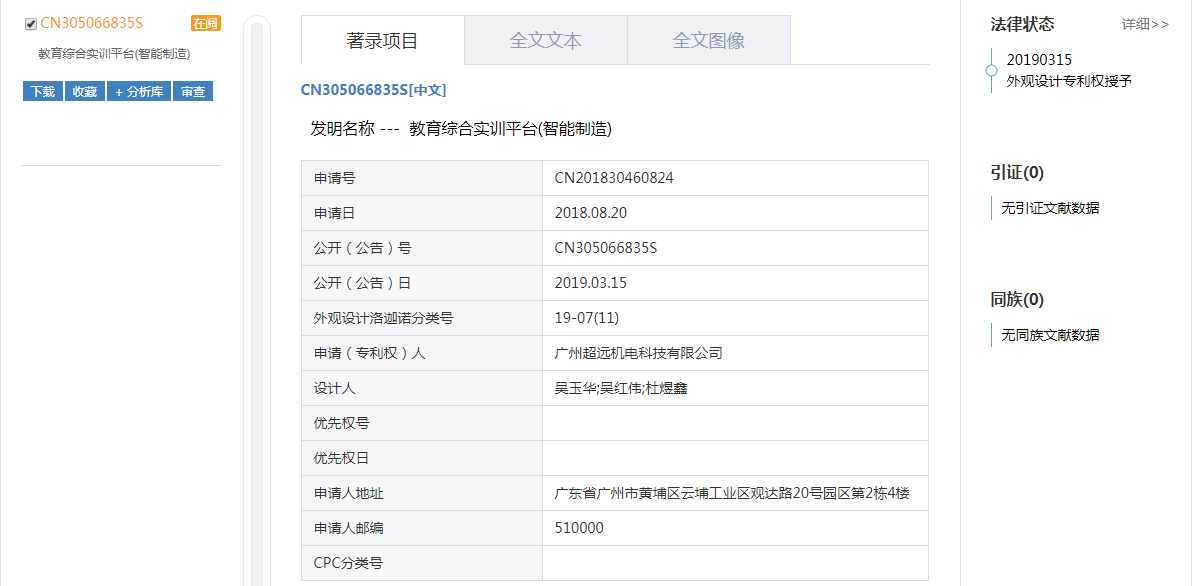Expand legal status via 详细>> link
Viewport: 1192px width, 586px height.
(x=1145, y=24)
